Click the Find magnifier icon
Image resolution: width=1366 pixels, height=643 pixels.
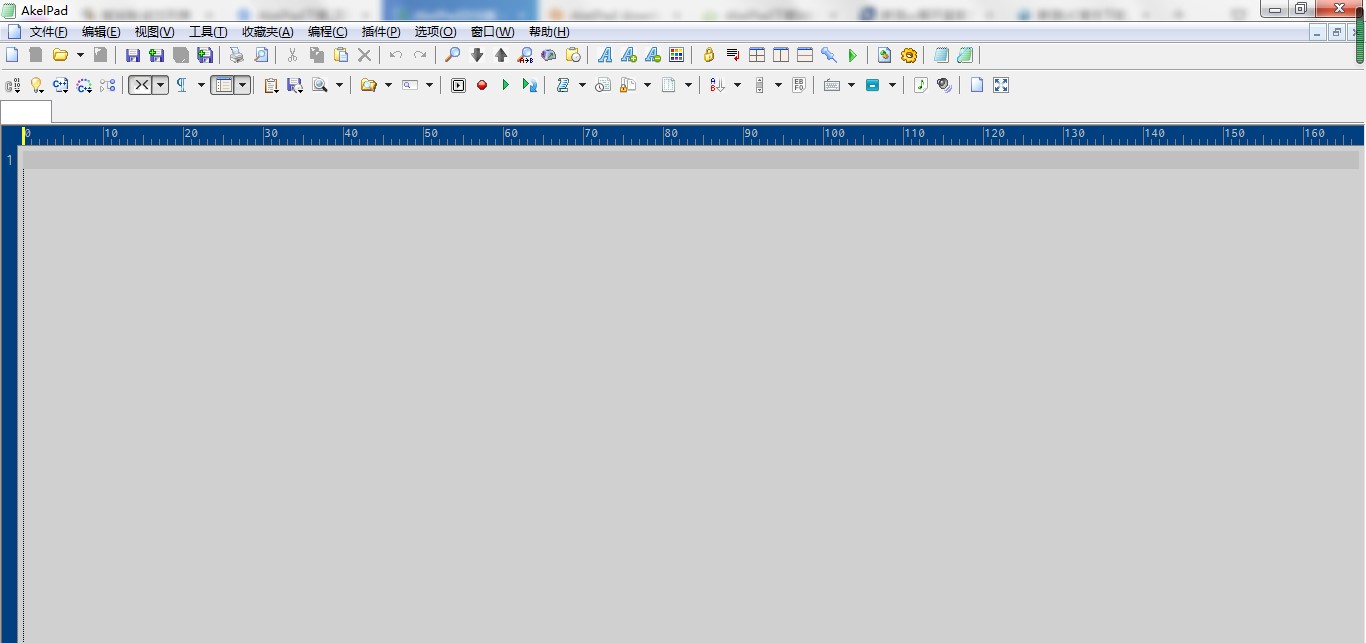click(453, 55)
